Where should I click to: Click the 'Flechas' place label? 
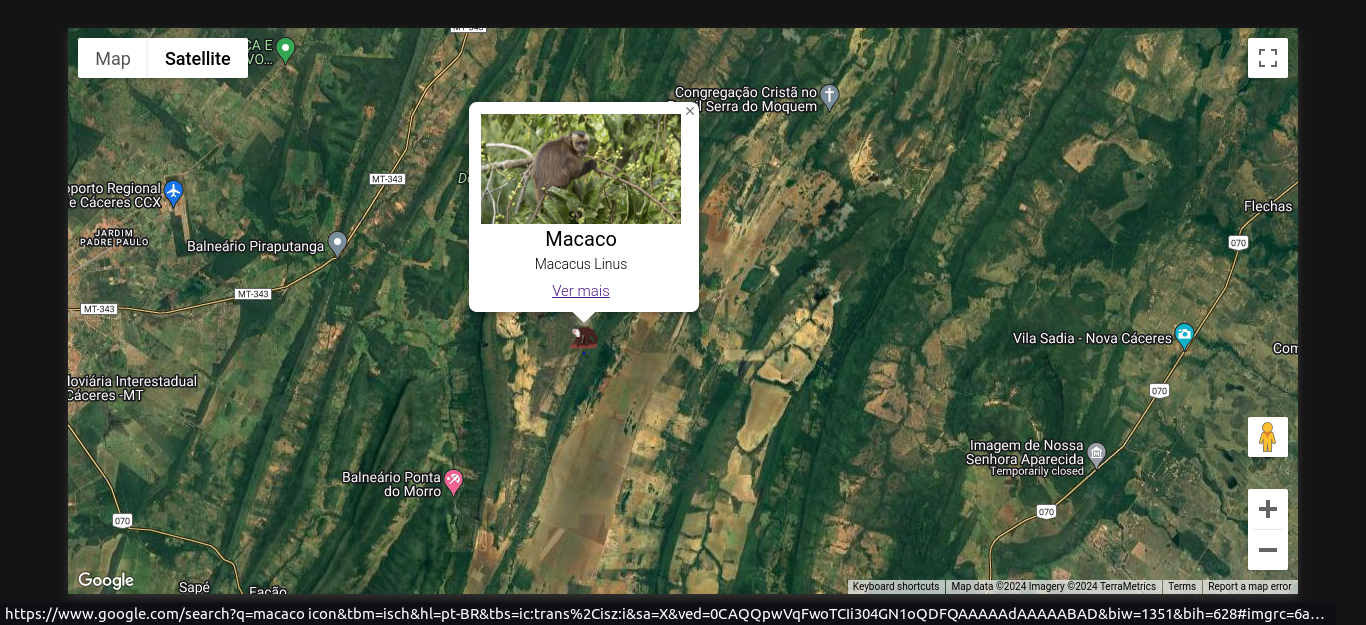[x=1268, y=207]
